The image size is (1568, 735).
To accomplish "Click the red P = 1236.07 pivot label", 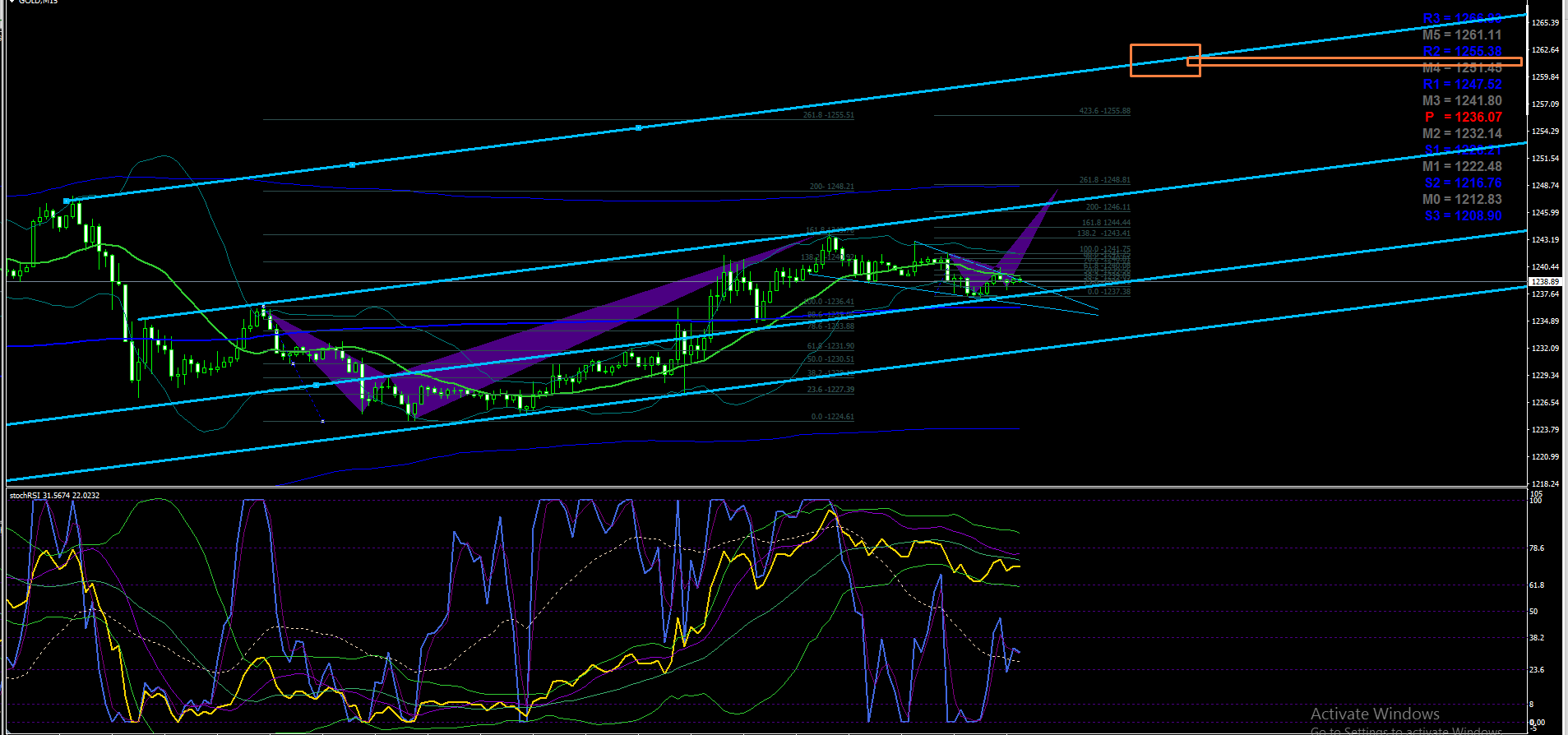I will (x=1464, y=117).
